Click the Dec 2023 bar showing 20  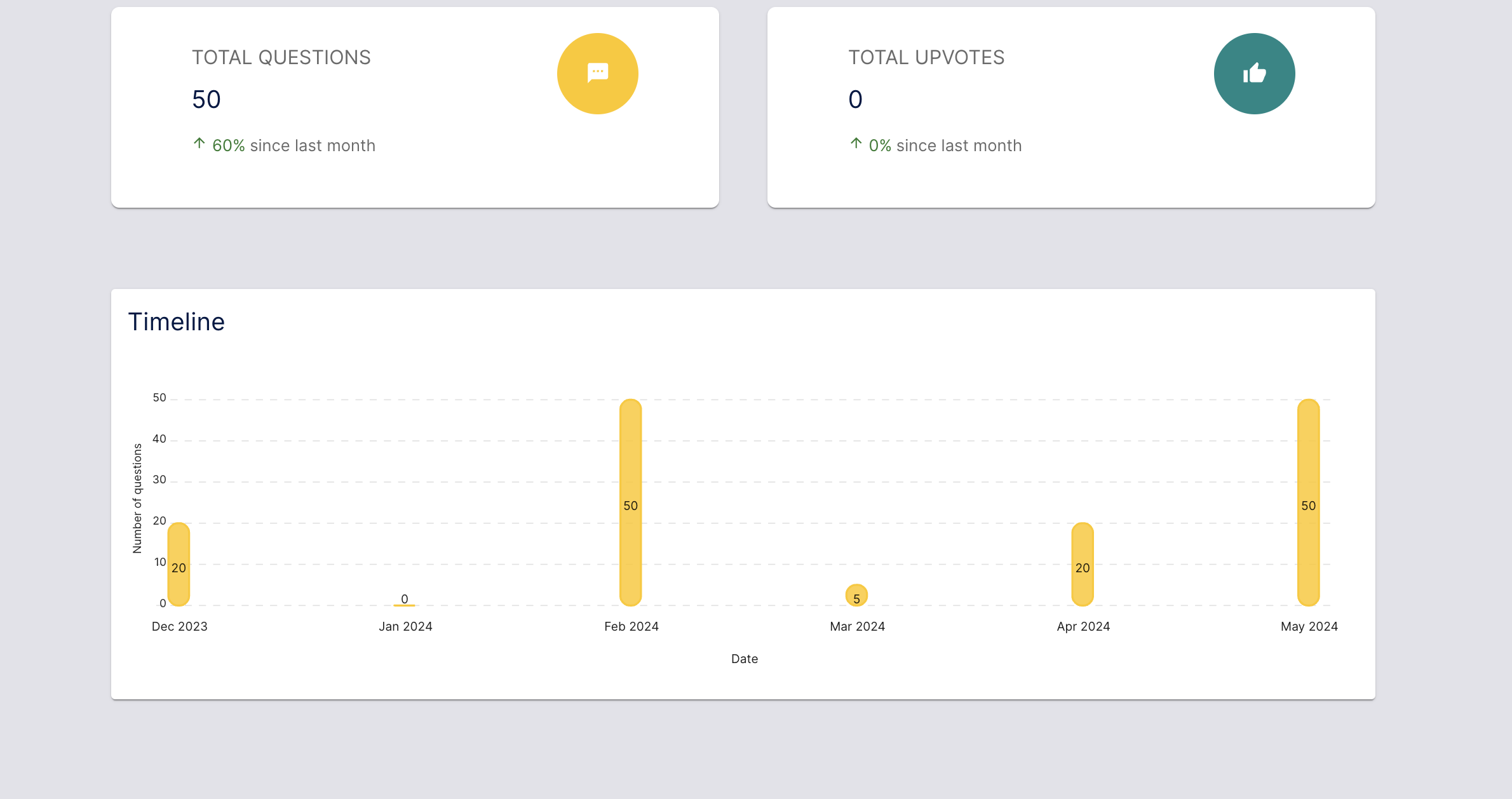coord(179,563)
